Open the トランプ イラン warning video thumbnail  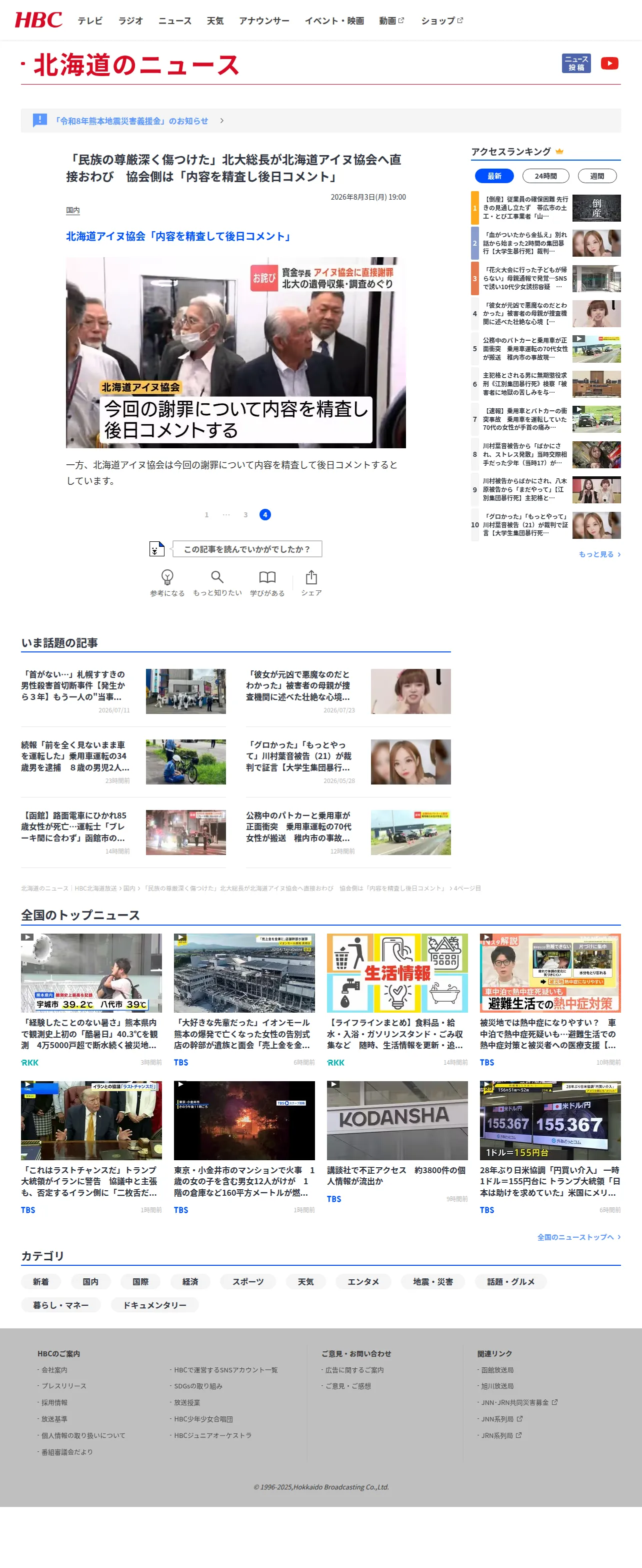[x=91, y=1120]
